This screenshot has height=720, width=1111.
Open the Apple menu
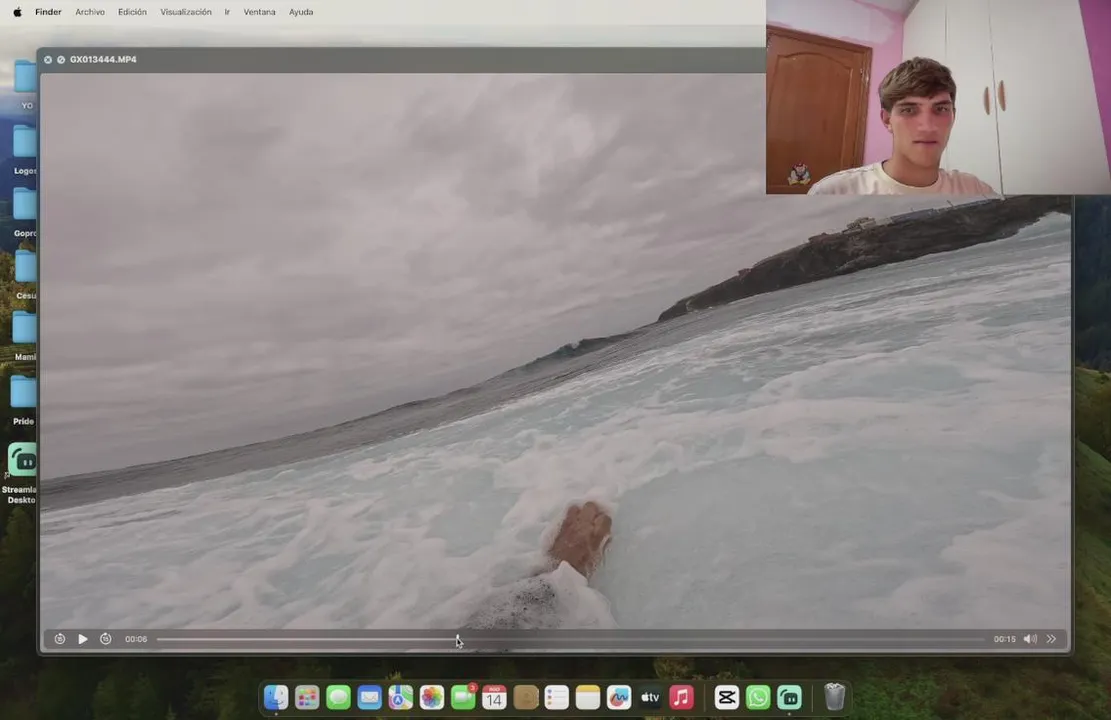pyautogui.click(x=18, y=12)
